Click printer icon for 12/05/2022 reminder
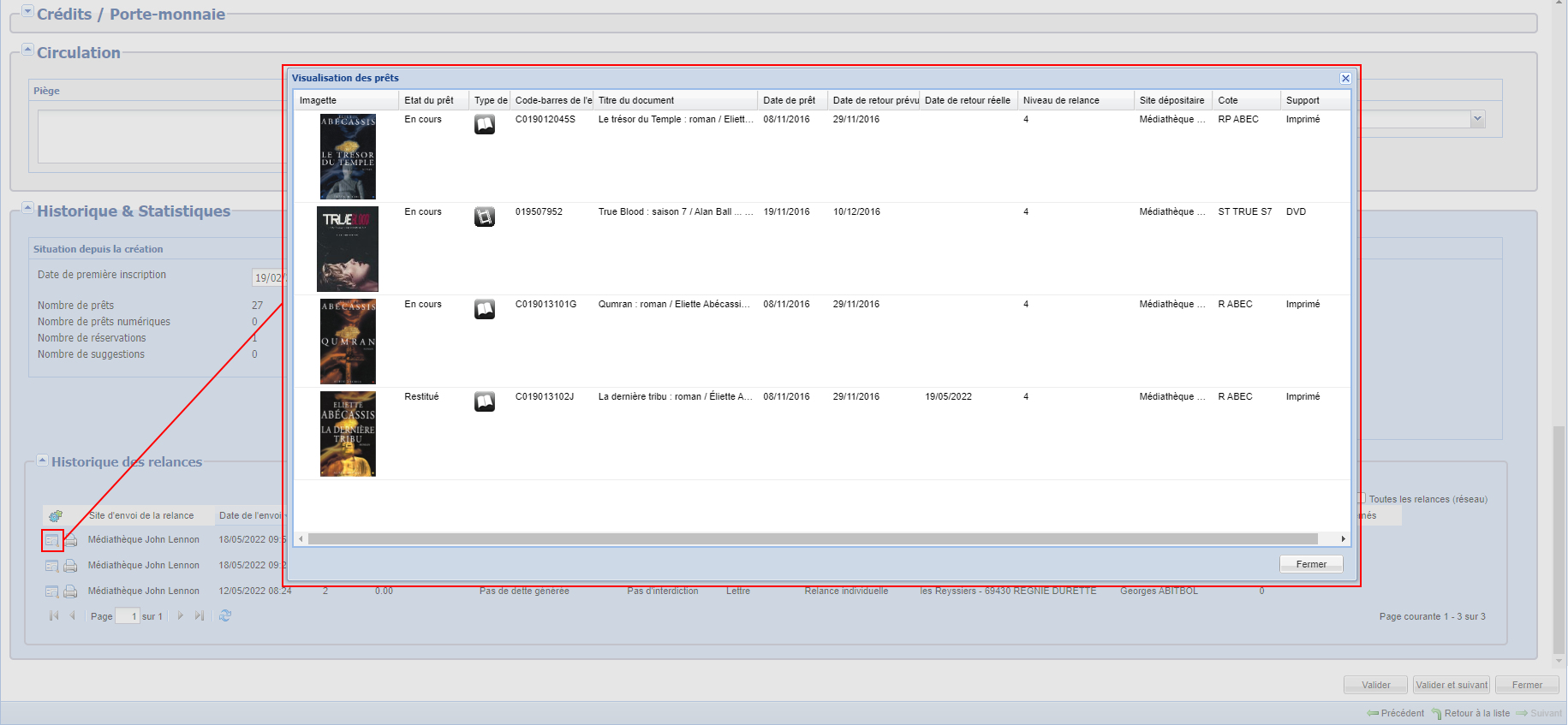Image resolution: width=1568 pixels, height=725 pixels. [70, 591]
